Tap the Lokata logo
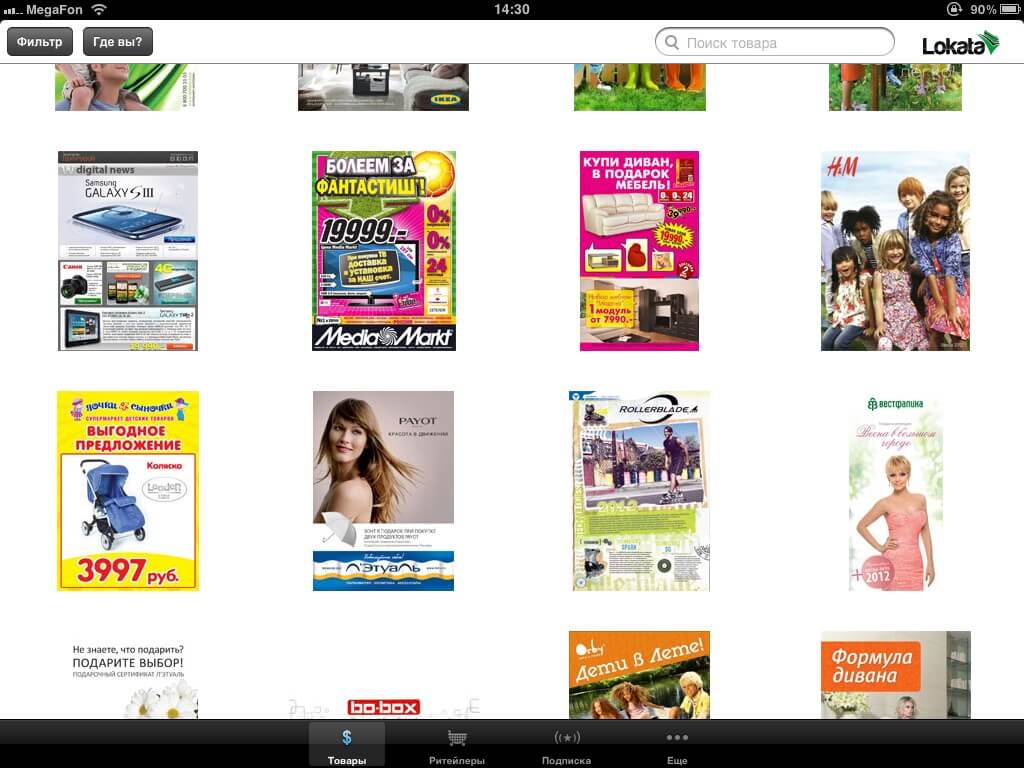 960,43
